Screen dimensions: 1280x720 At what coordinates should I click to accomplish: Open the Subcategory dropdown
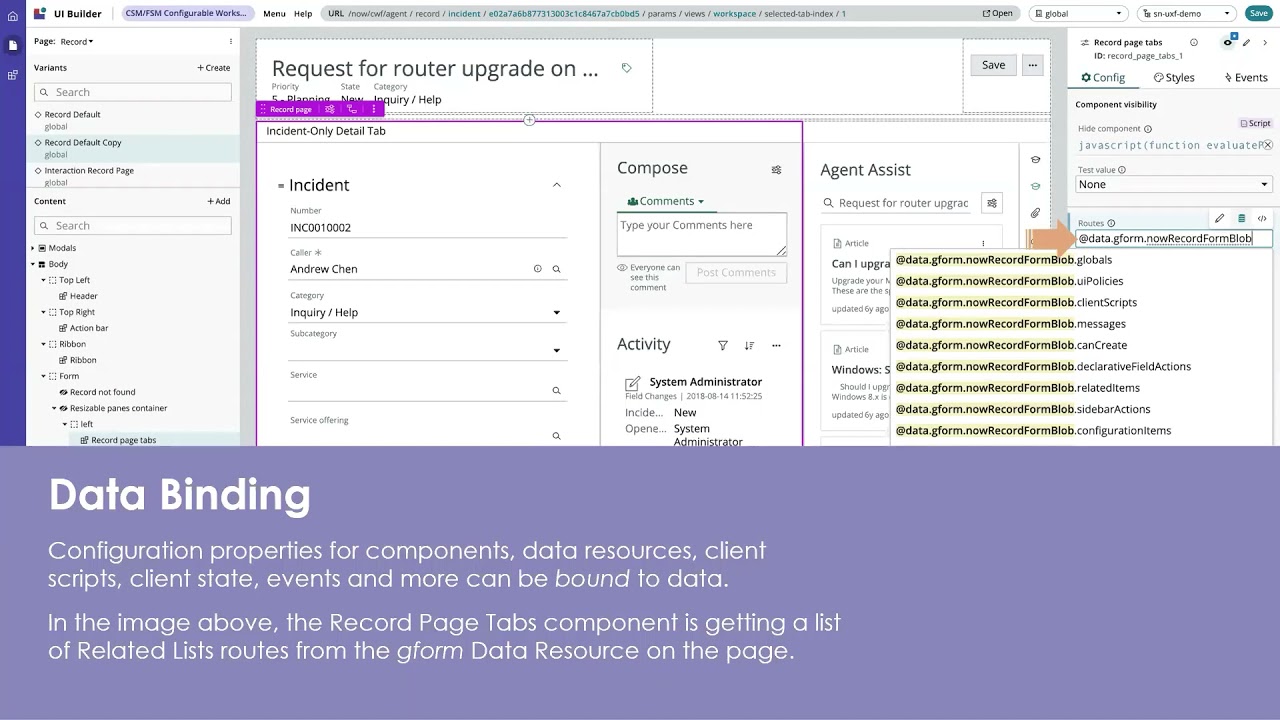(x=425, y=350)
